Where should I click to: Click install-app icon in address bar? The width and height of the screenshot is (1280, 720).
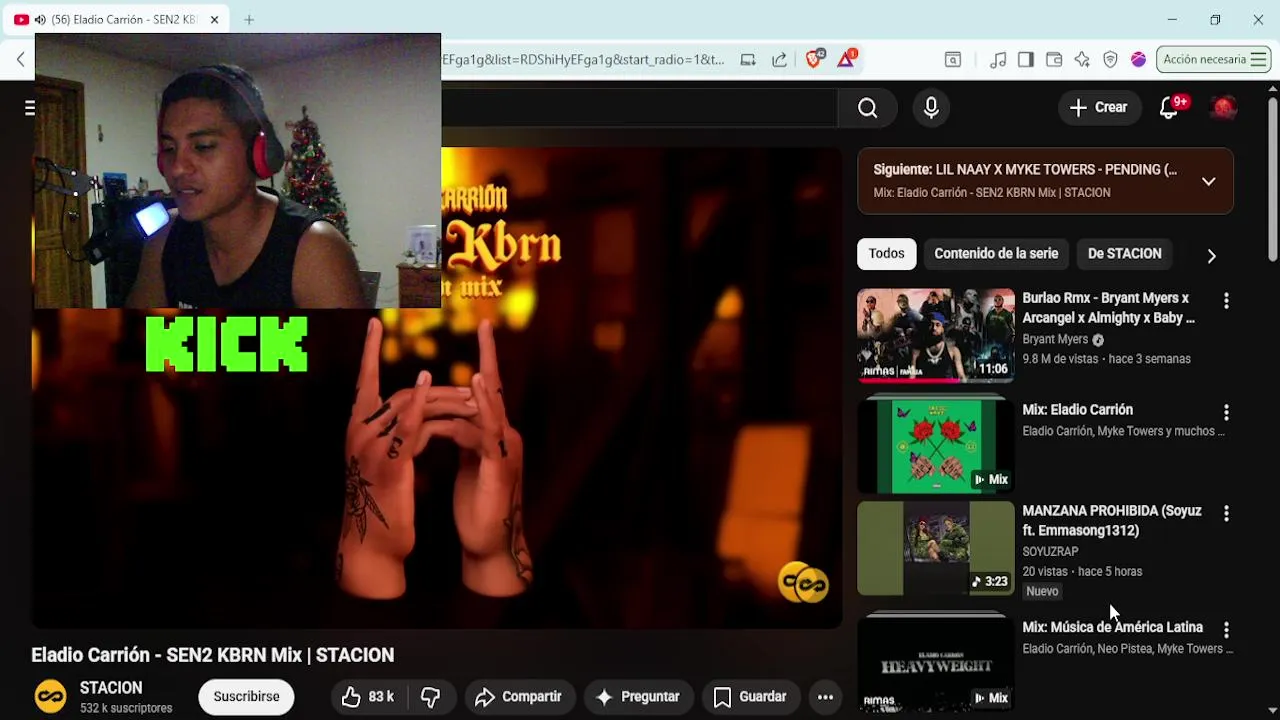747,60
